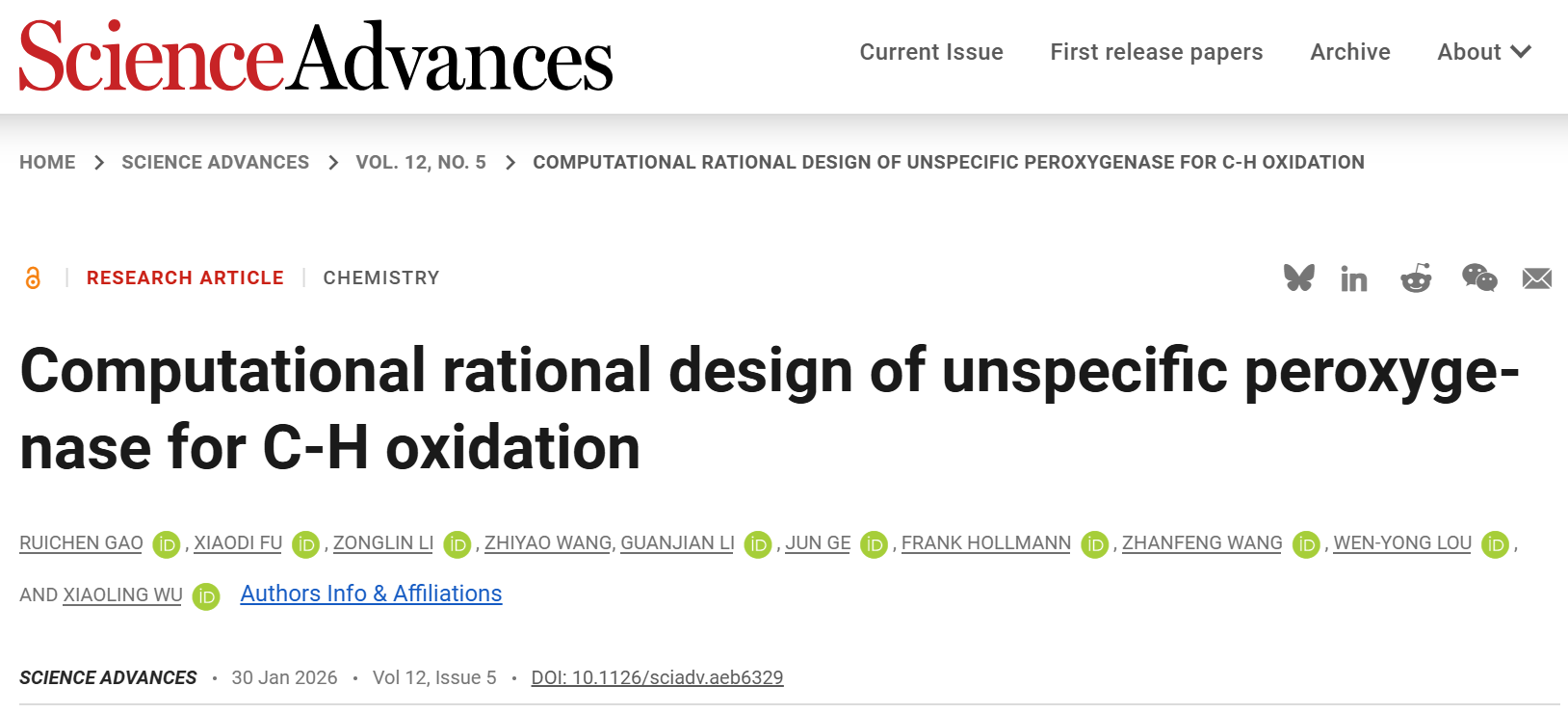Go to First release papers
The width and height of the screenshot is (1568, 713).
point(1156,52)
